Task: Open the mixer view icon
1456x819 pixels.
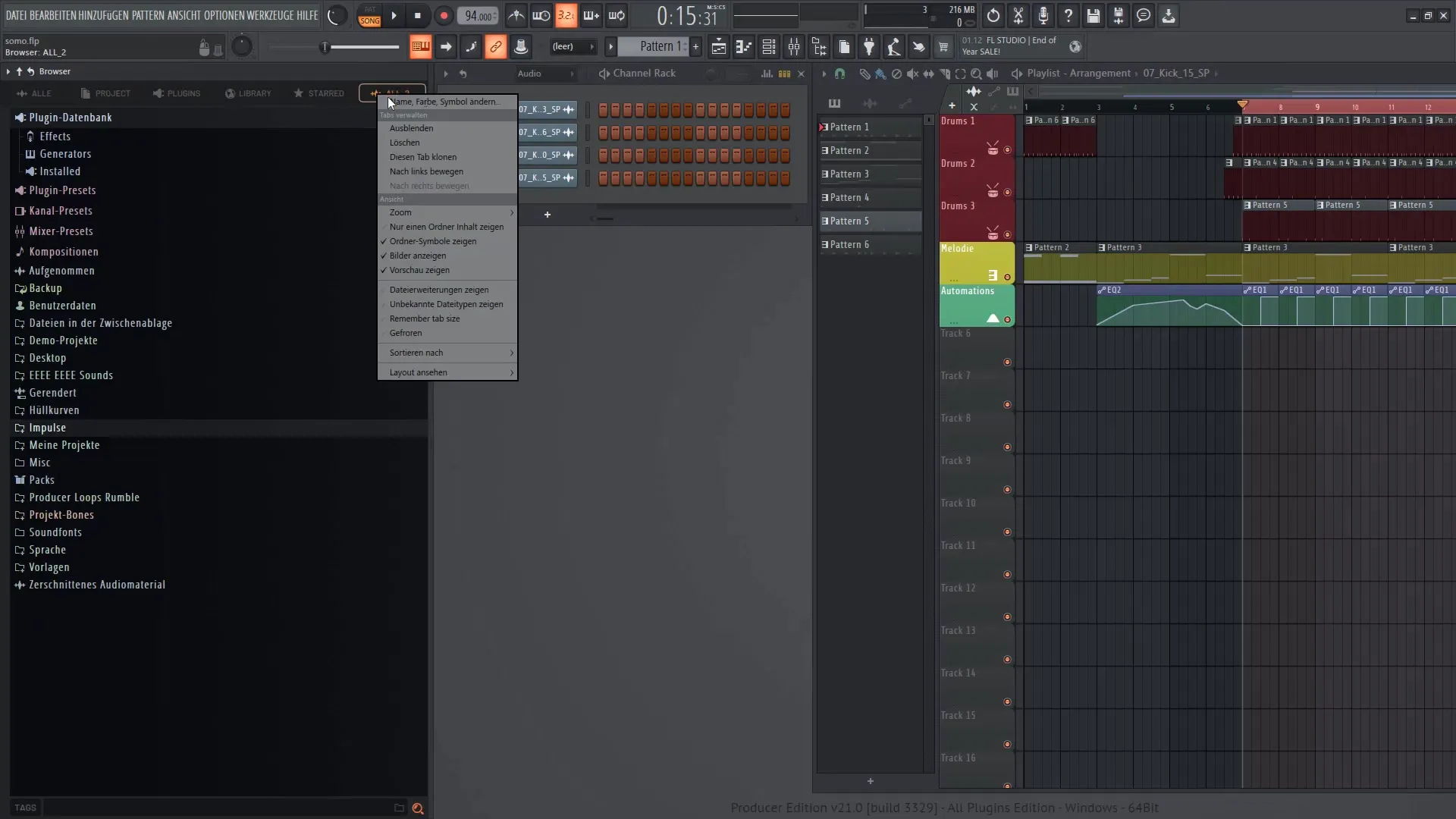Action: (794, 47)
